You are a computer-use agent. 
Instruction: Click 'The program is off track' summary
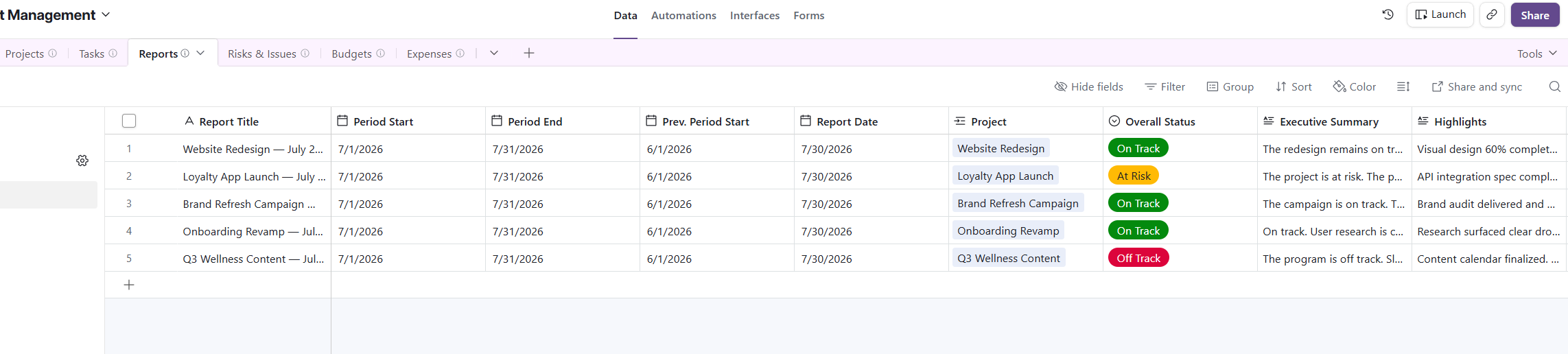[1333, 259]
